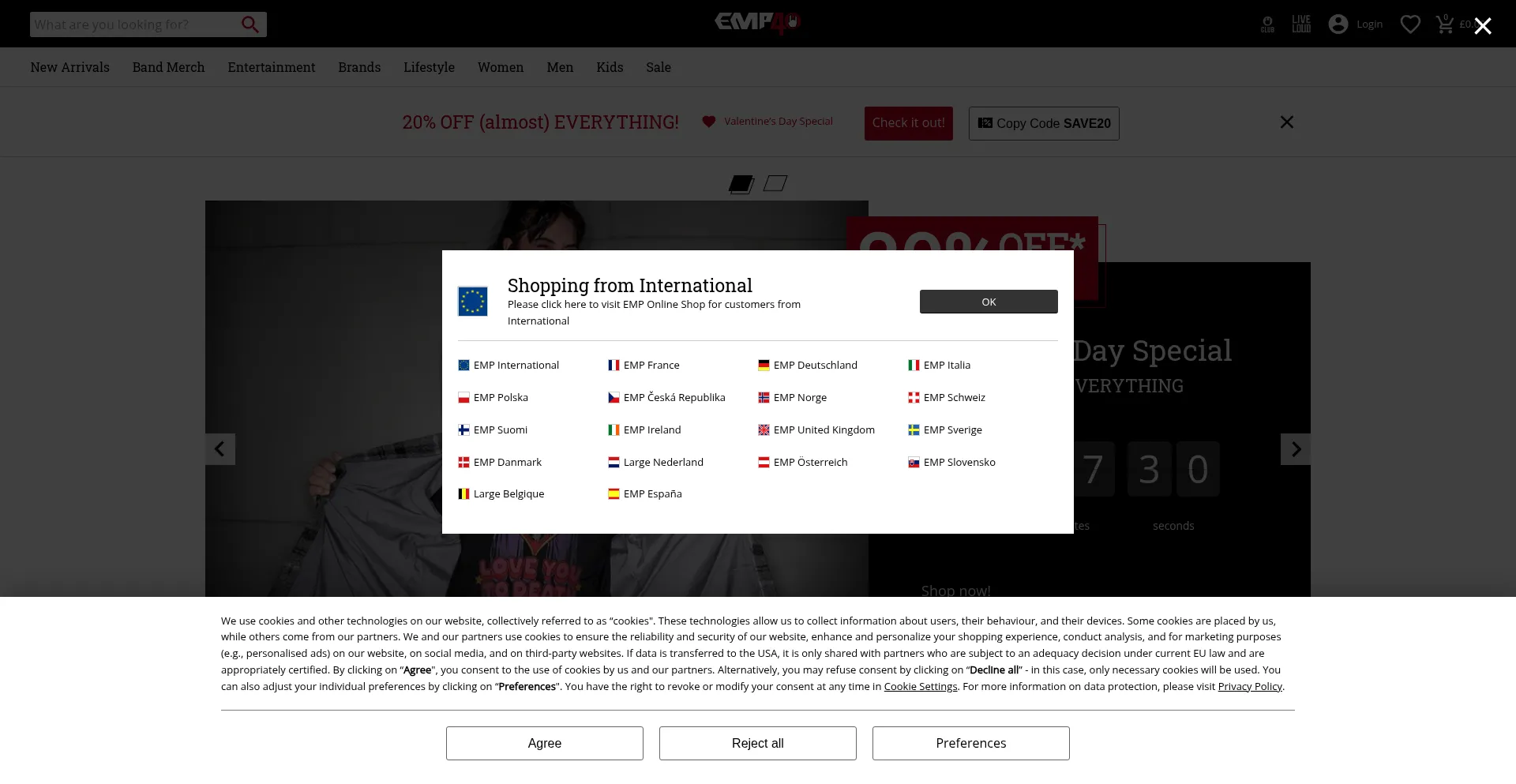Open the Cookie Settings link
The width and height of the screenshot is (1516, 784).
(921, 686)
